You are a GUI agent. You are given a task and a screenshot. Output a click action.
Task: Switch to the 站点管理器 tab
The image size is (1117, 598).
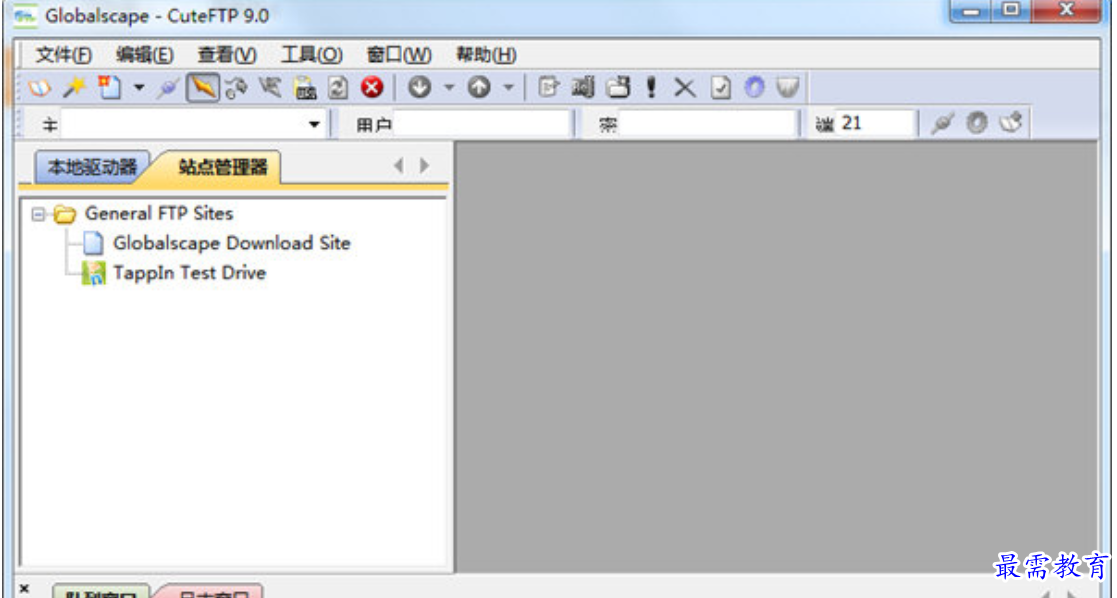(222, 167)
